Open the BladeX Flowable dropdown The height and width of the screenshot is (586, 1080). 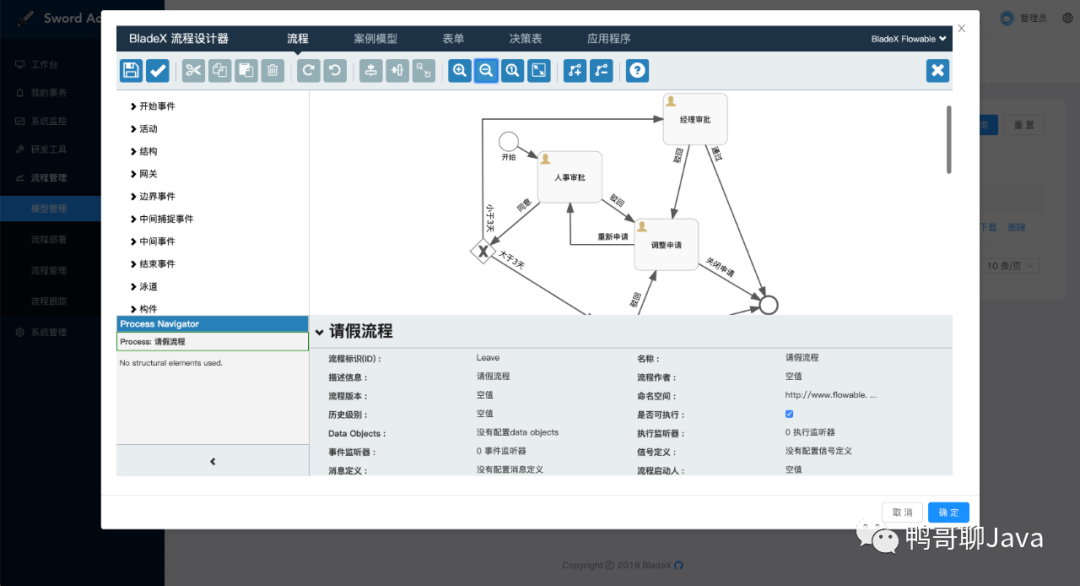(908, 39)
